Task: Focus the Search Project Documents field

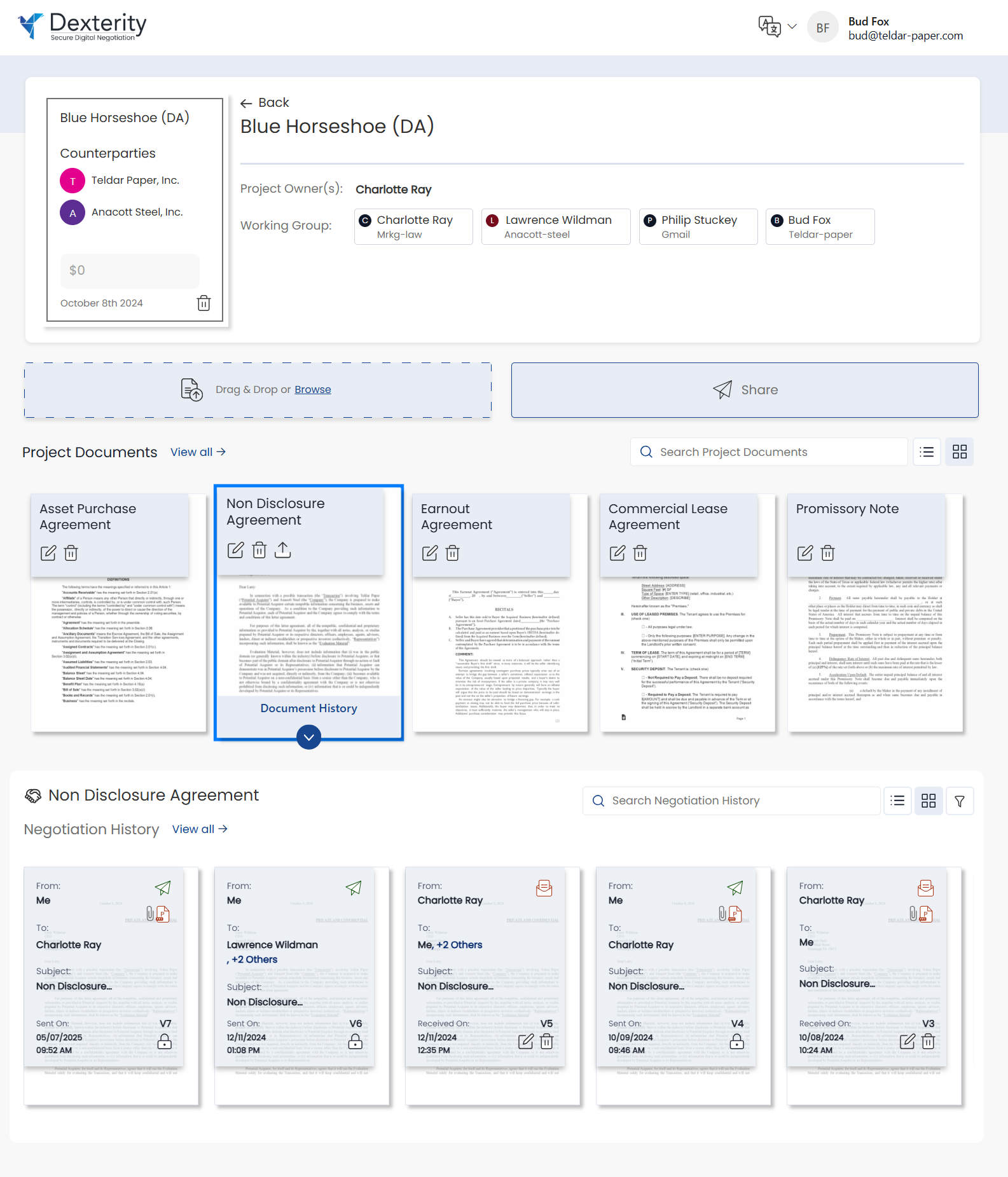Action: [x=769, y=452]
